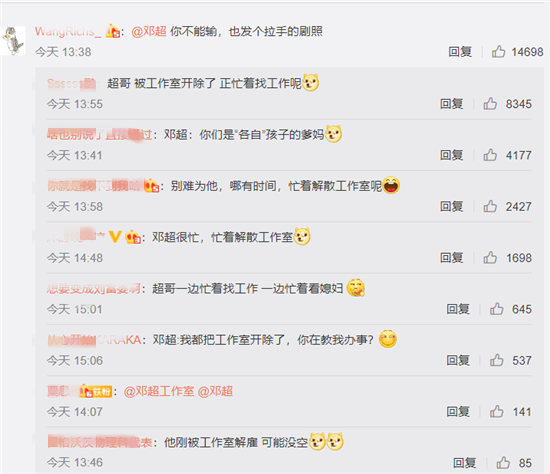This screenshot has height=474, width=550.
Task: Reply to the 13:41 comment
Action: (x=451, y=155)
